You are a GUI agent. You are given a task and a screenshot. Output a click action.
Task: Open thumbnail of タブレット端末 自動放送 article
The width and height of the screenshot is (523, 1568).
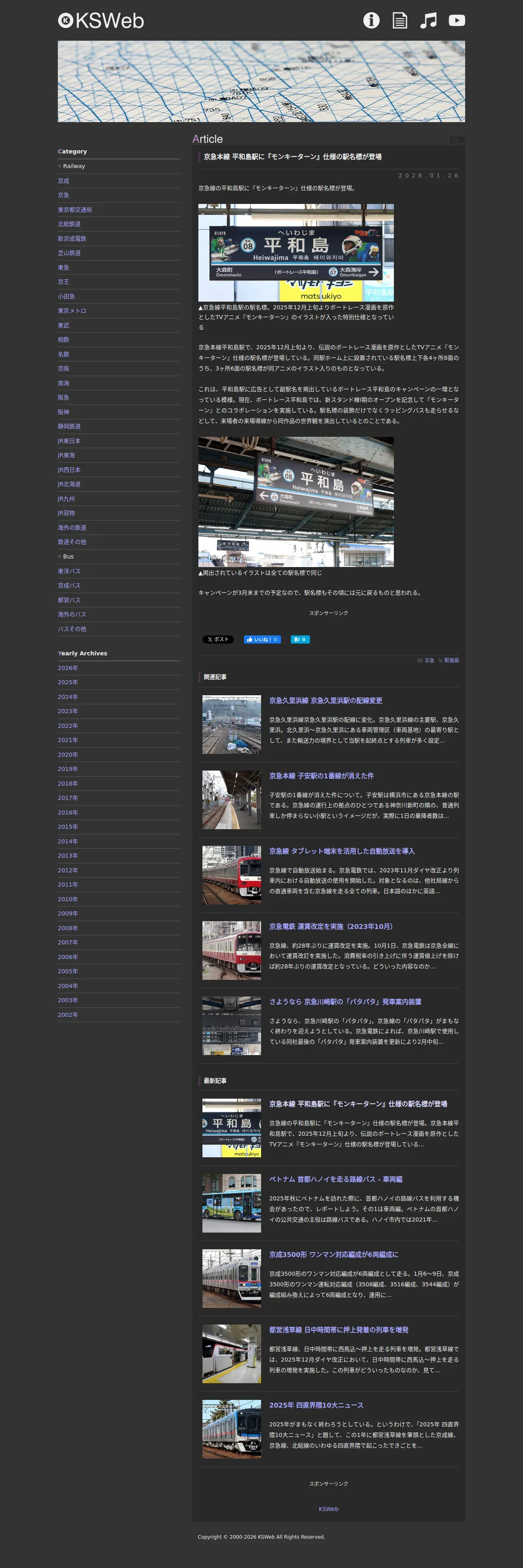231,875
